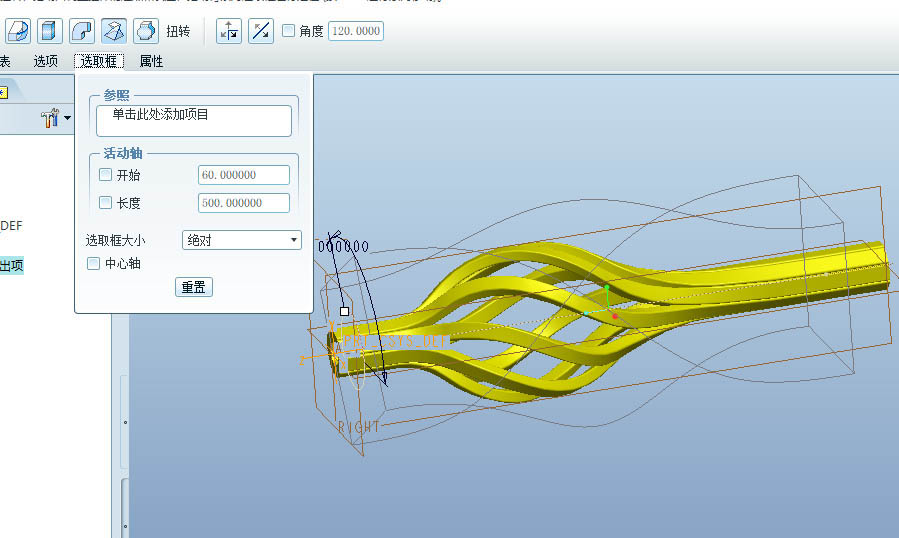The width and height of the screenshot is (899, 538).
Task: Expand the arrow beside the settings hammer
Action: click(x=67, y=119)
